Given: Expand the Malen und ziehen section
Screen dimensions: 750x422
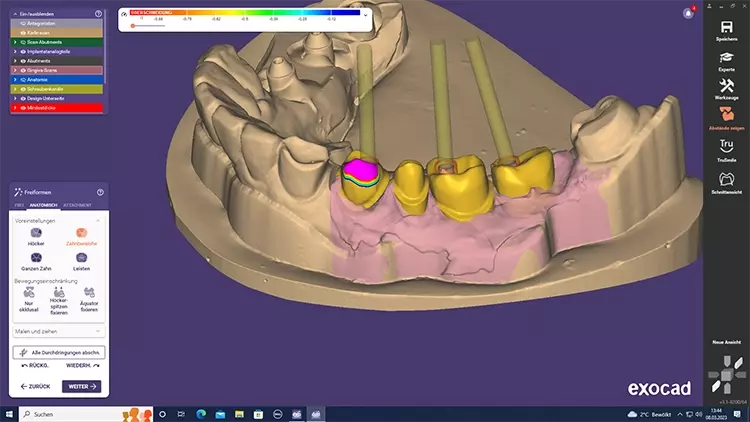Looking at the screenshot, I should coord(97,330).
